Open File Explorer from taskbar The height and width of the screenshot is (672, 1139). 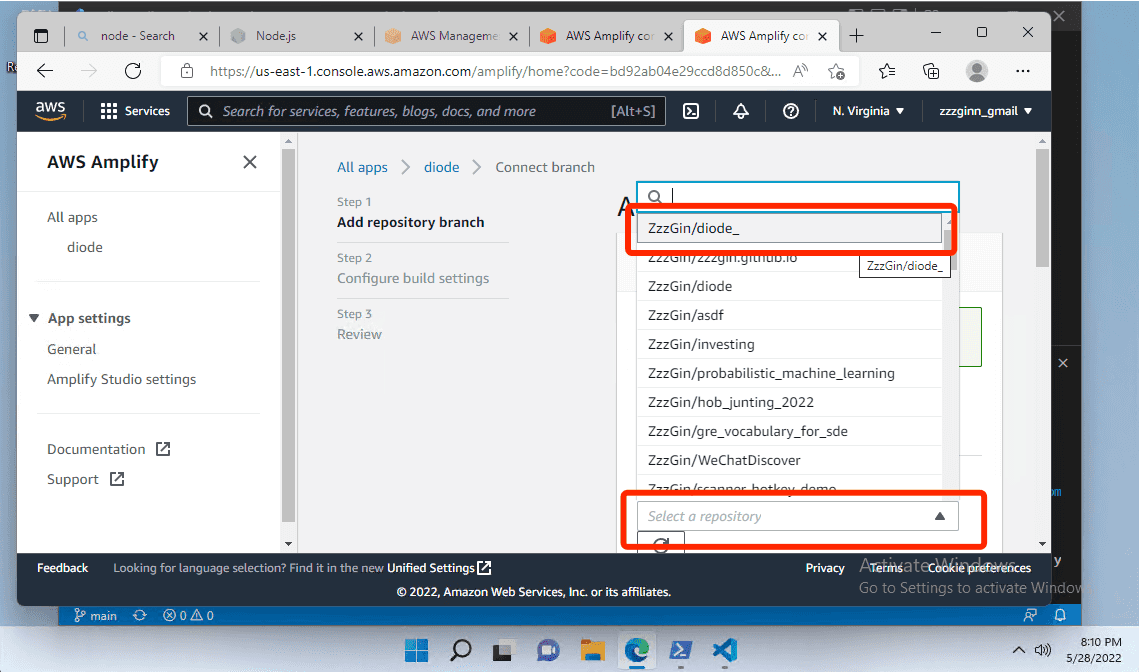pos(593,649)
